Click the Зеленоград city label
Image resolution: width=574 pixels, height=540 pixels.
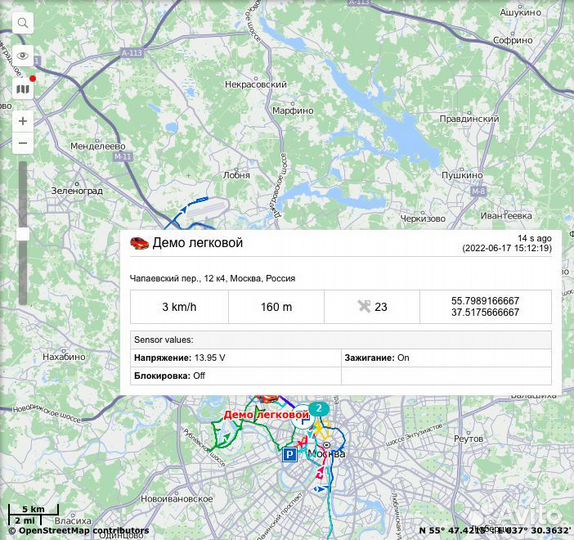pos(77,191)
